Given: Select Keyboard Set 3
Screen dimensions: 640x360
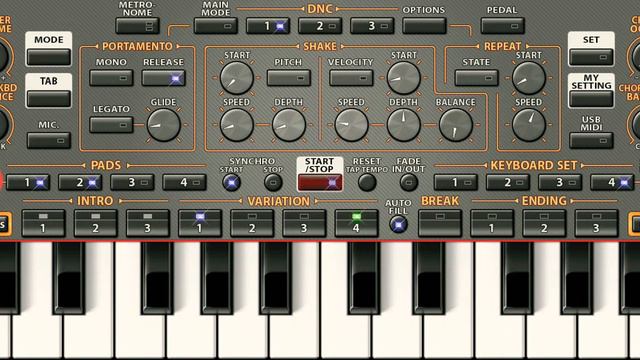Looking at the screenshot, I should click(x=560, y=182).
